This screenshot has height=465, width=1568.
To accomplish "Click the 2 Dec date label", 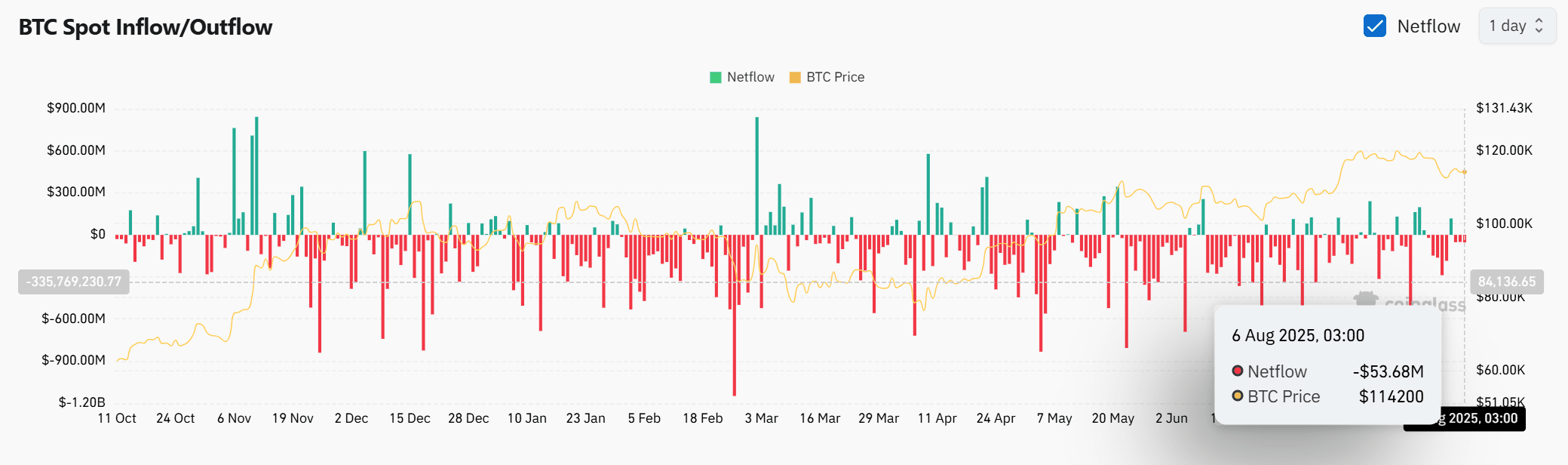I will (x=351, y=418).
